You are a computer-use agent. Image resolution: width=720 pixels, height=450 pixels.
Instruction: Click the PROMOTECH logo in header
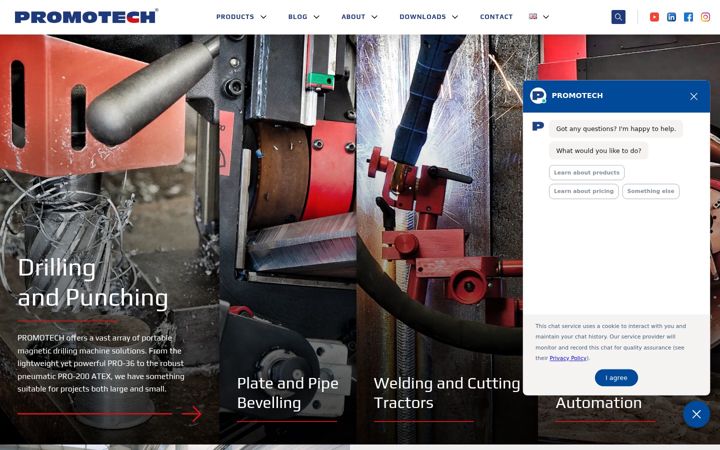[86, 17]
